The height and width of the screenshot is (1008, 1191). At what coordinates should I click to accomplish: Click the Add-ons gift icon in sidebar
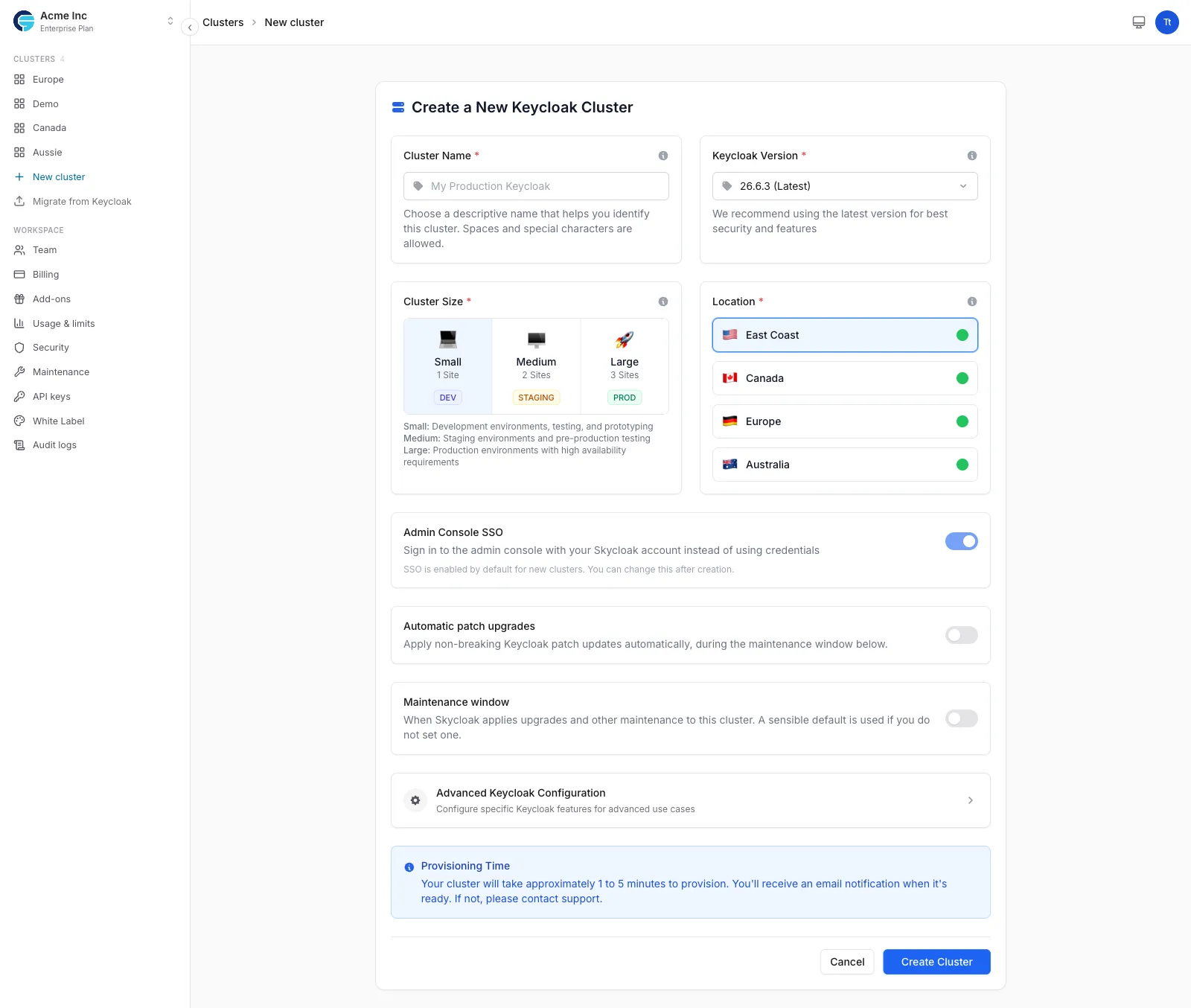click(19, 299)
